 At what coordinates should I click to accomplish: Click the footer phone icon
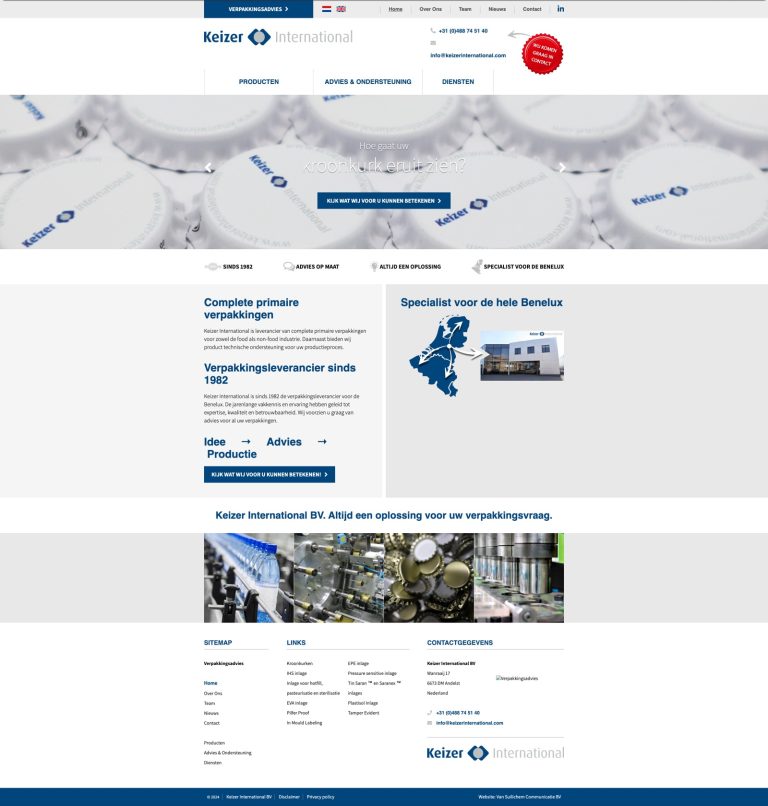click(429, 713)
